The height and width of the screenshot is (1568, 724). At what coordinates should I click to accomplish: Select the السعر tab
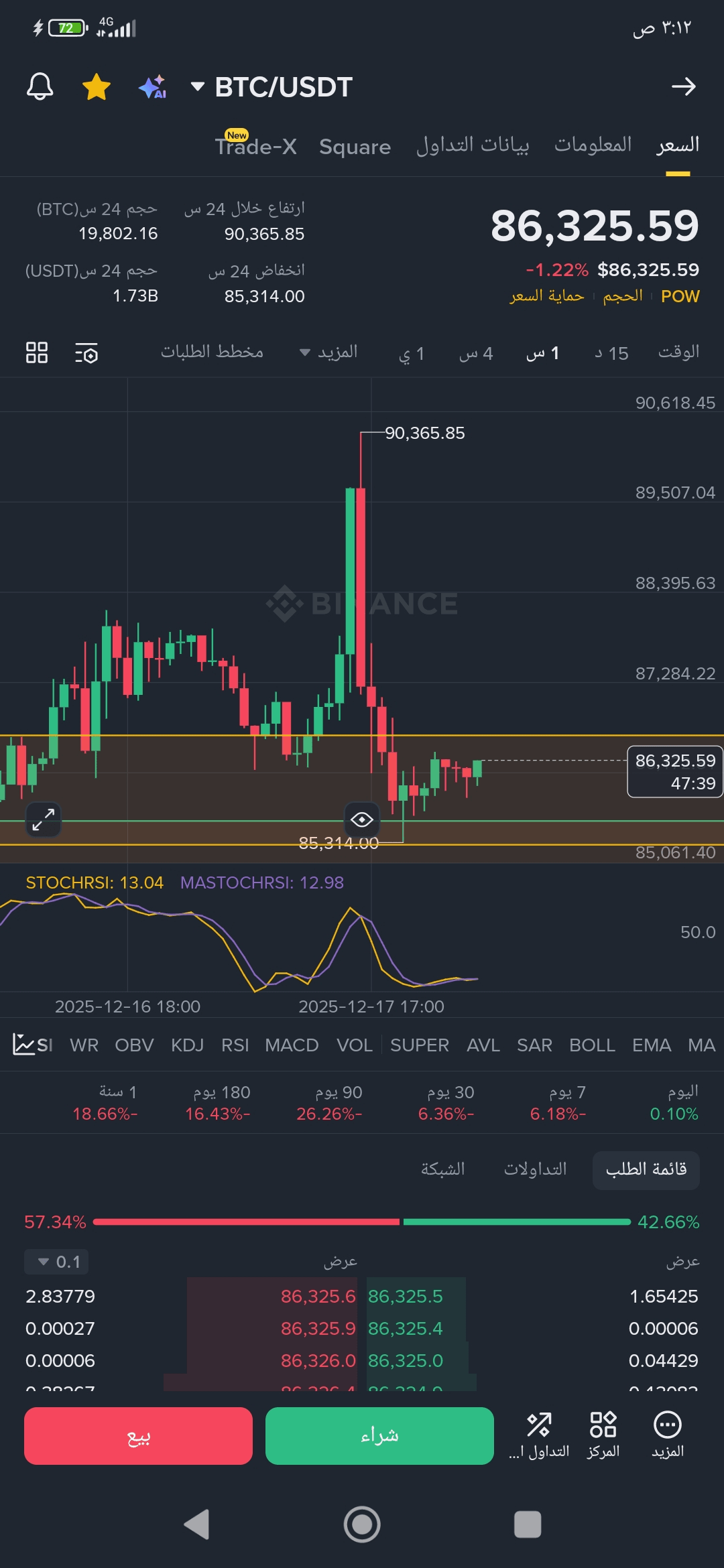tap(678, 145)
